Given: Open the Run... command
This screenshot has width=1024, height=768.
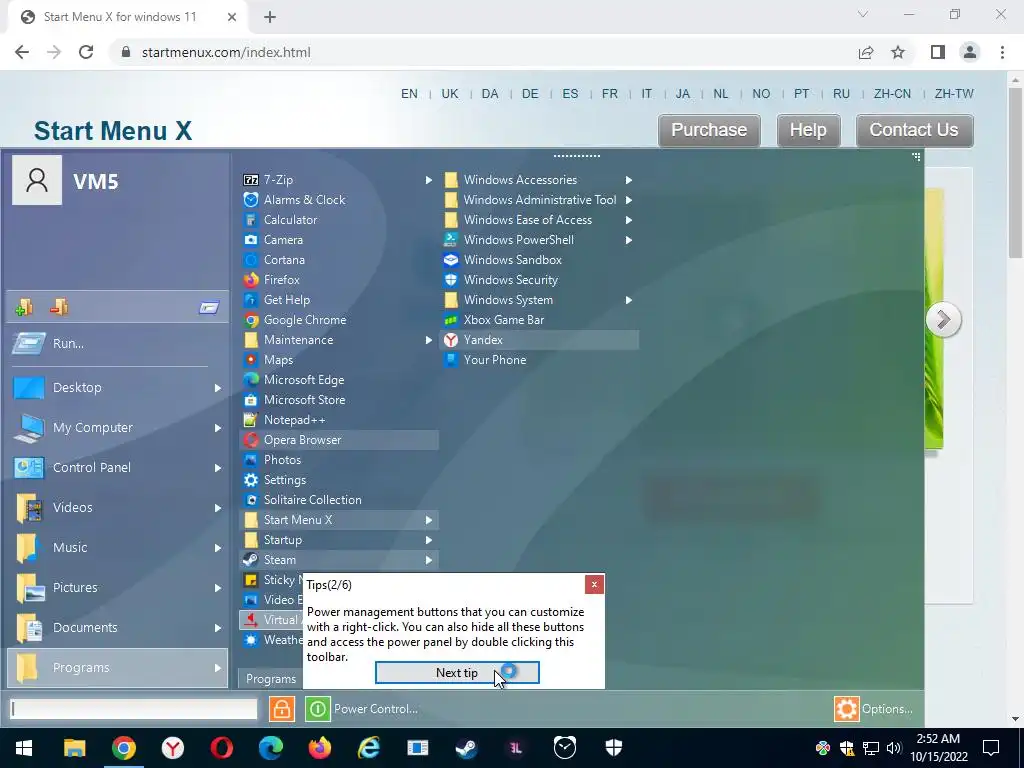Looking at the screenshot, I should 118,344.
